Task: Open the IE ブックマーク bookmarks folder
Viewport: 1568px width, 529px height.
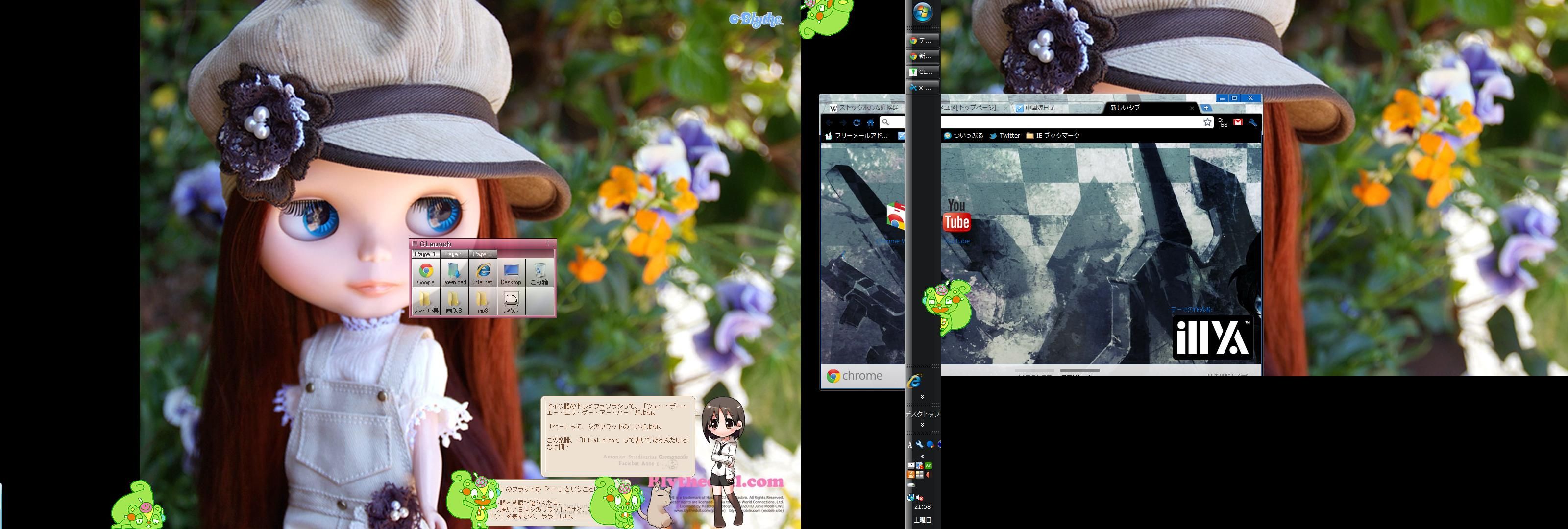Action: click(x=1053, y=136)
